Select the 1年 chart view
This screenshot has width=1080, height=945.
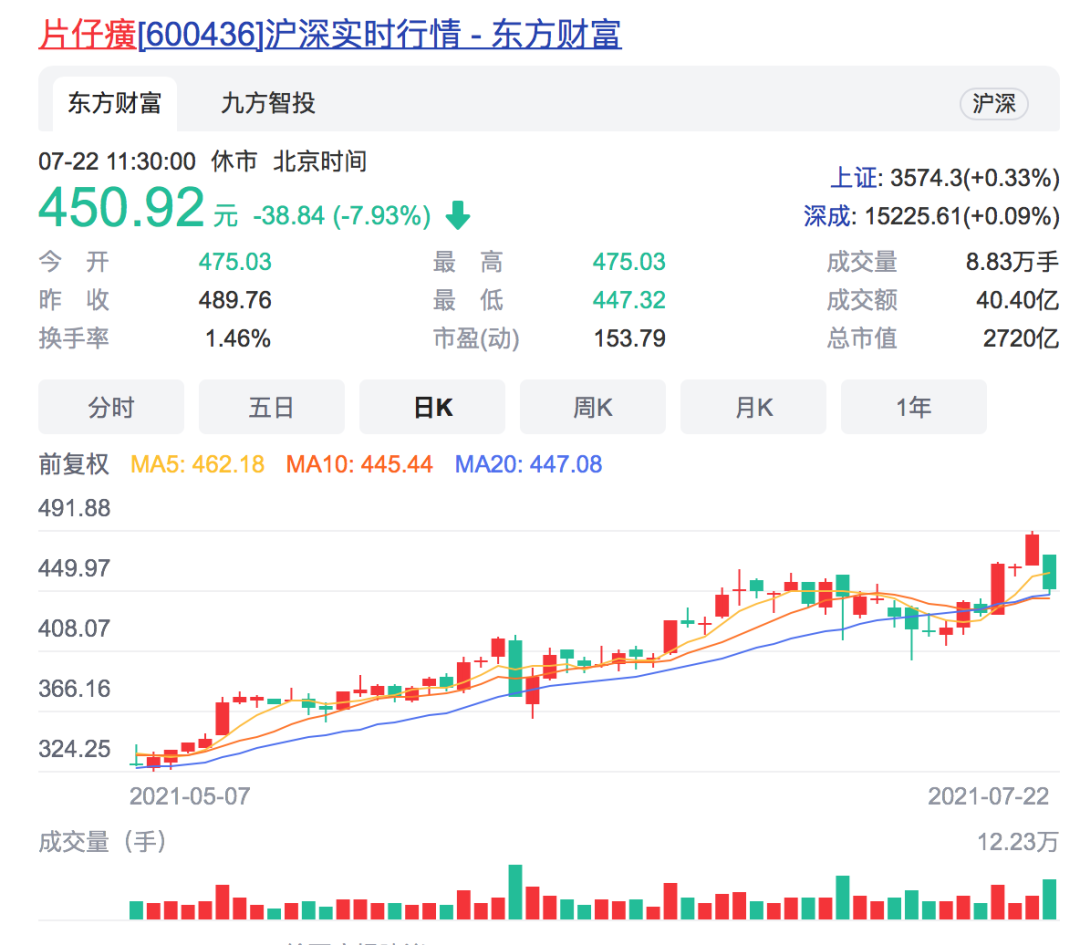click(913, 407)
